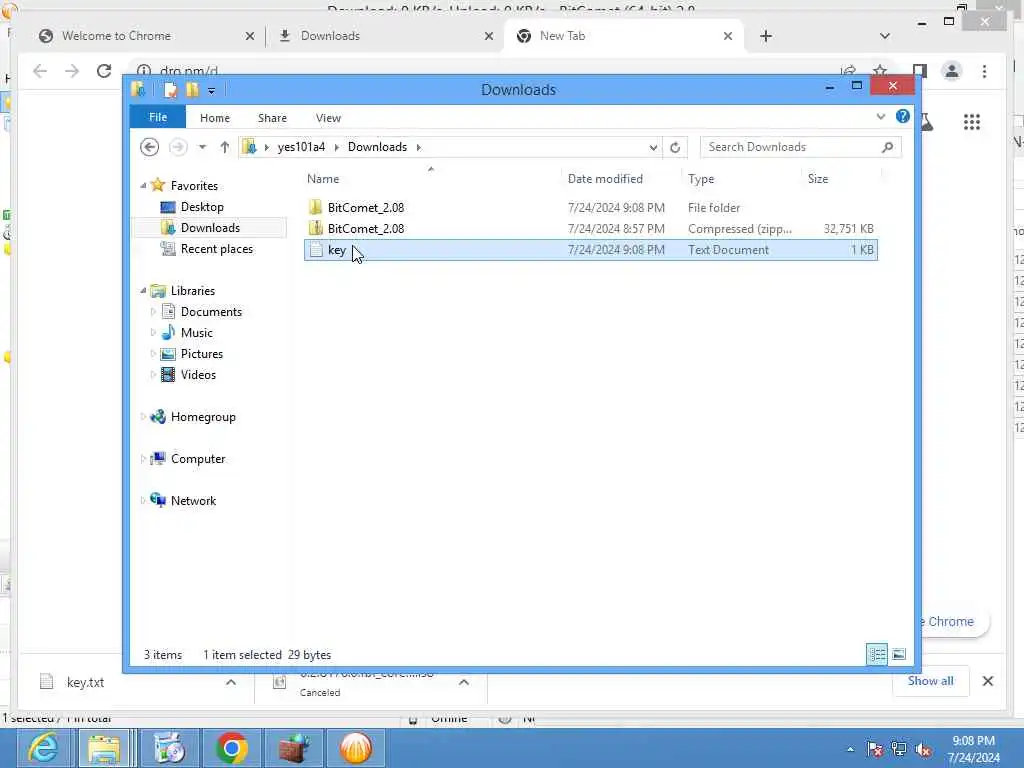This screenshot has width=1024, height=768.
Task: Open the Videos library
Action: (x=198, y=374)
